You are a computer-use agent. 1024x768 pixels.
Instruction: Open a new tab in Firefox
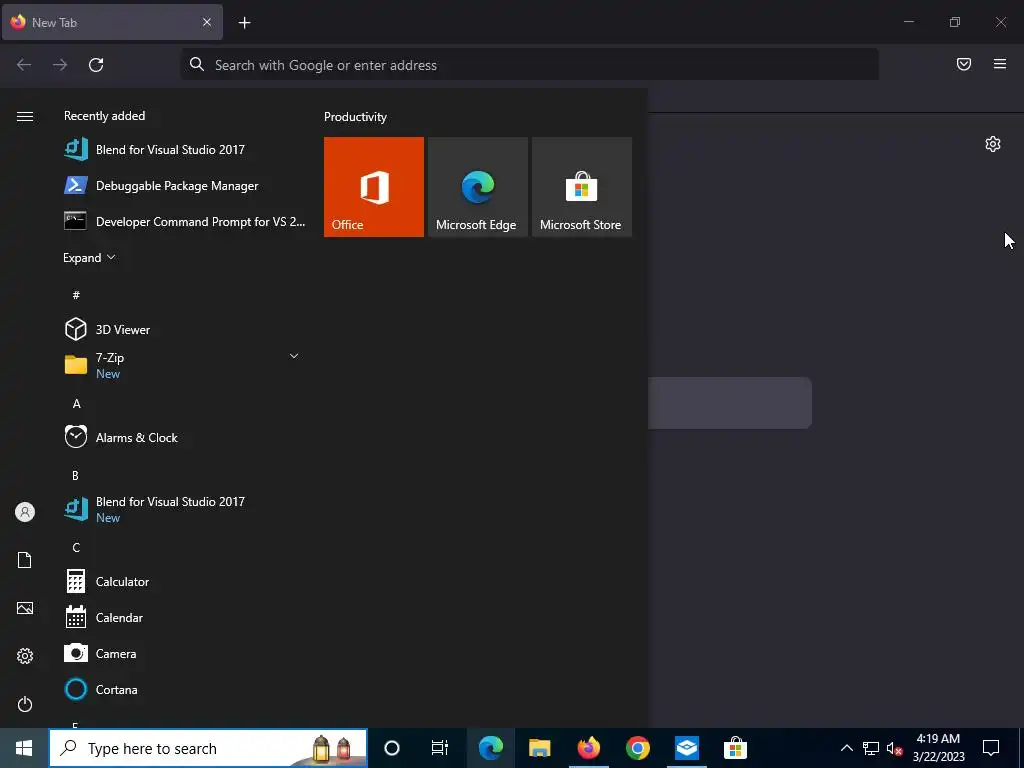(x=244, y=23)
